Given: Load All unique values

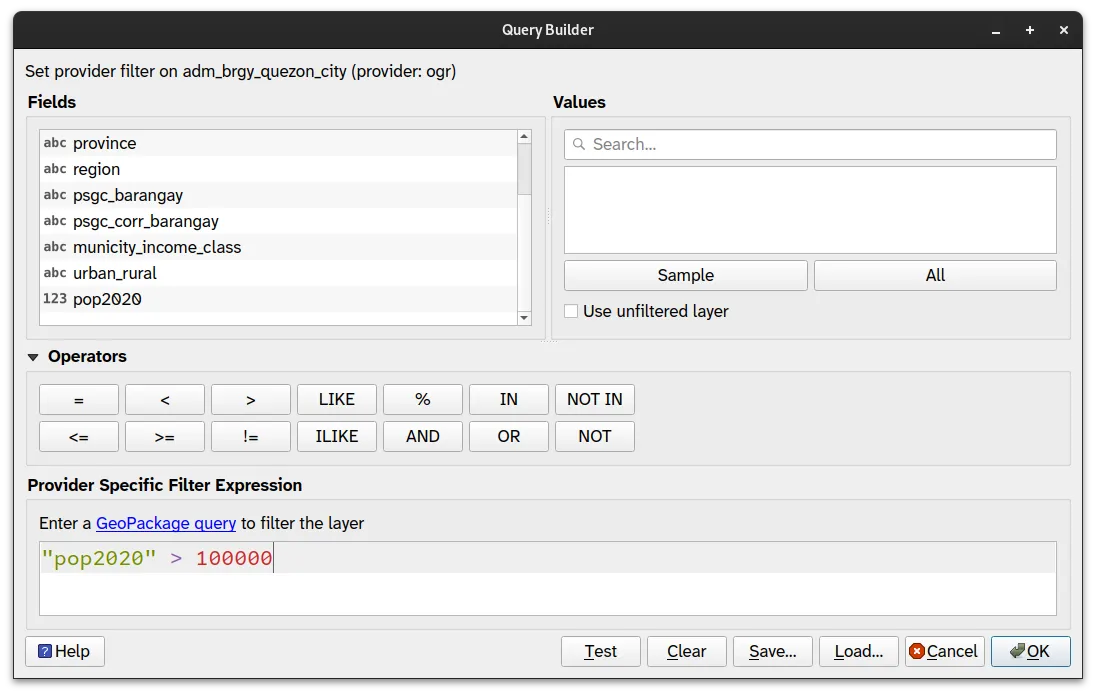Looking at the screenshot, I should [934, 275].
